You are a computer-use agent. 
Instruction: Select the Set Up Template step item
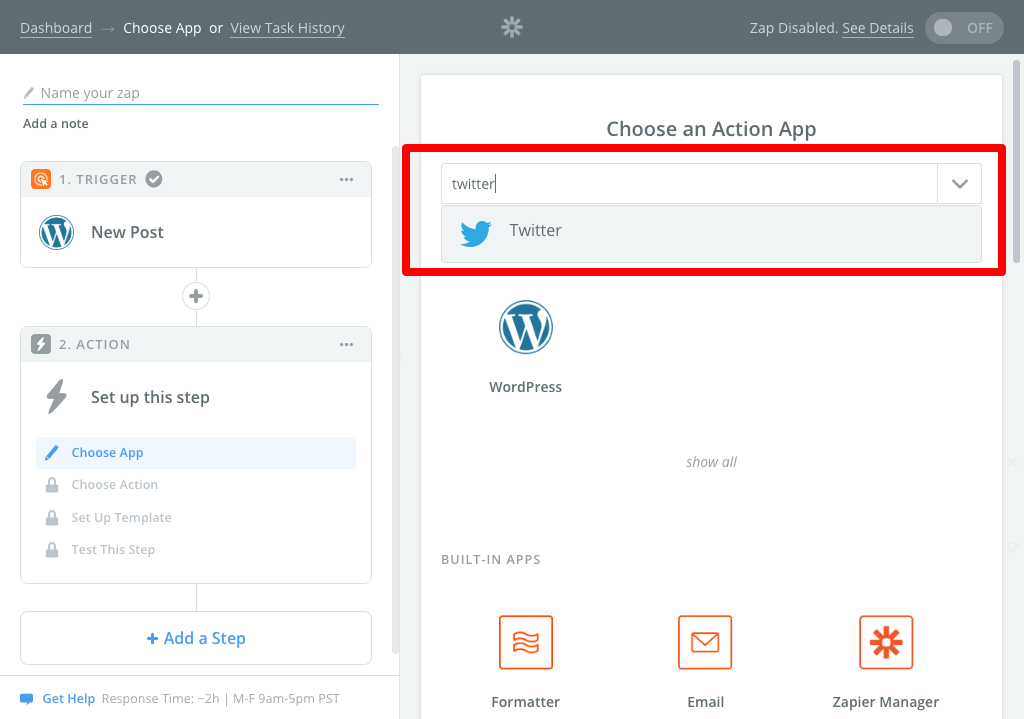(196, 517)
